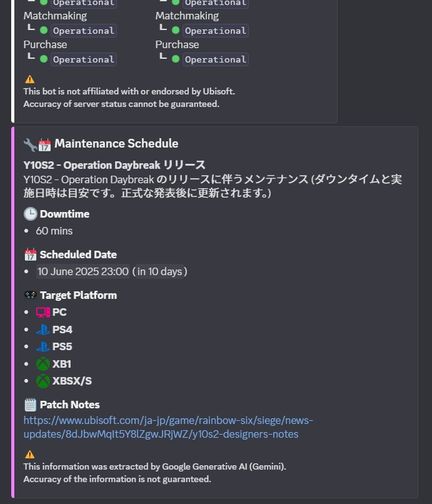Click the gamepad icon beside Target Platform
Viewport: 432px width, 504px height.
pyautogui.click(x=30, y=295)
